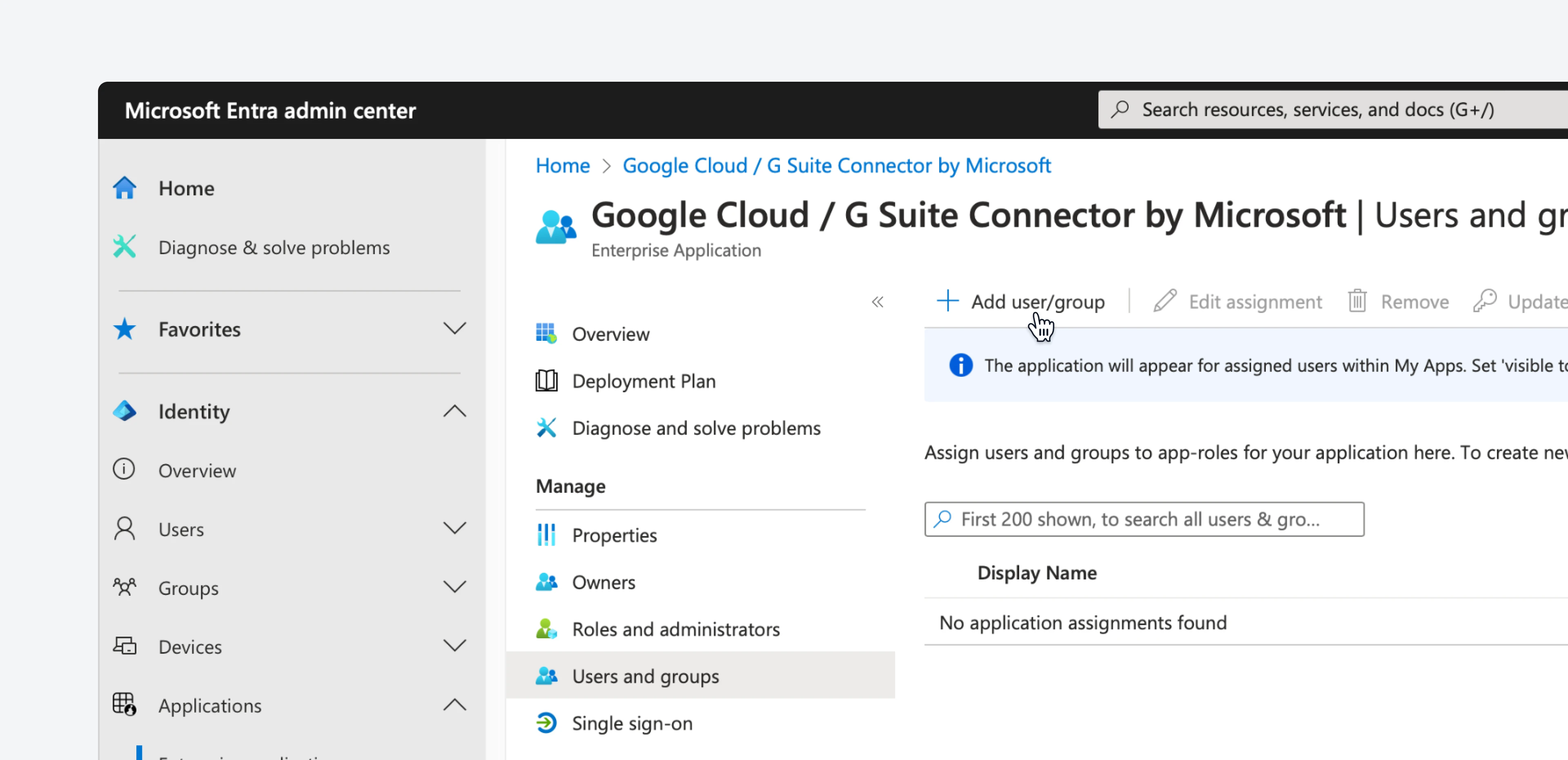1568x760 pixels.
Task: Click the plus icon for Add user/group
Action: point(948,301)
